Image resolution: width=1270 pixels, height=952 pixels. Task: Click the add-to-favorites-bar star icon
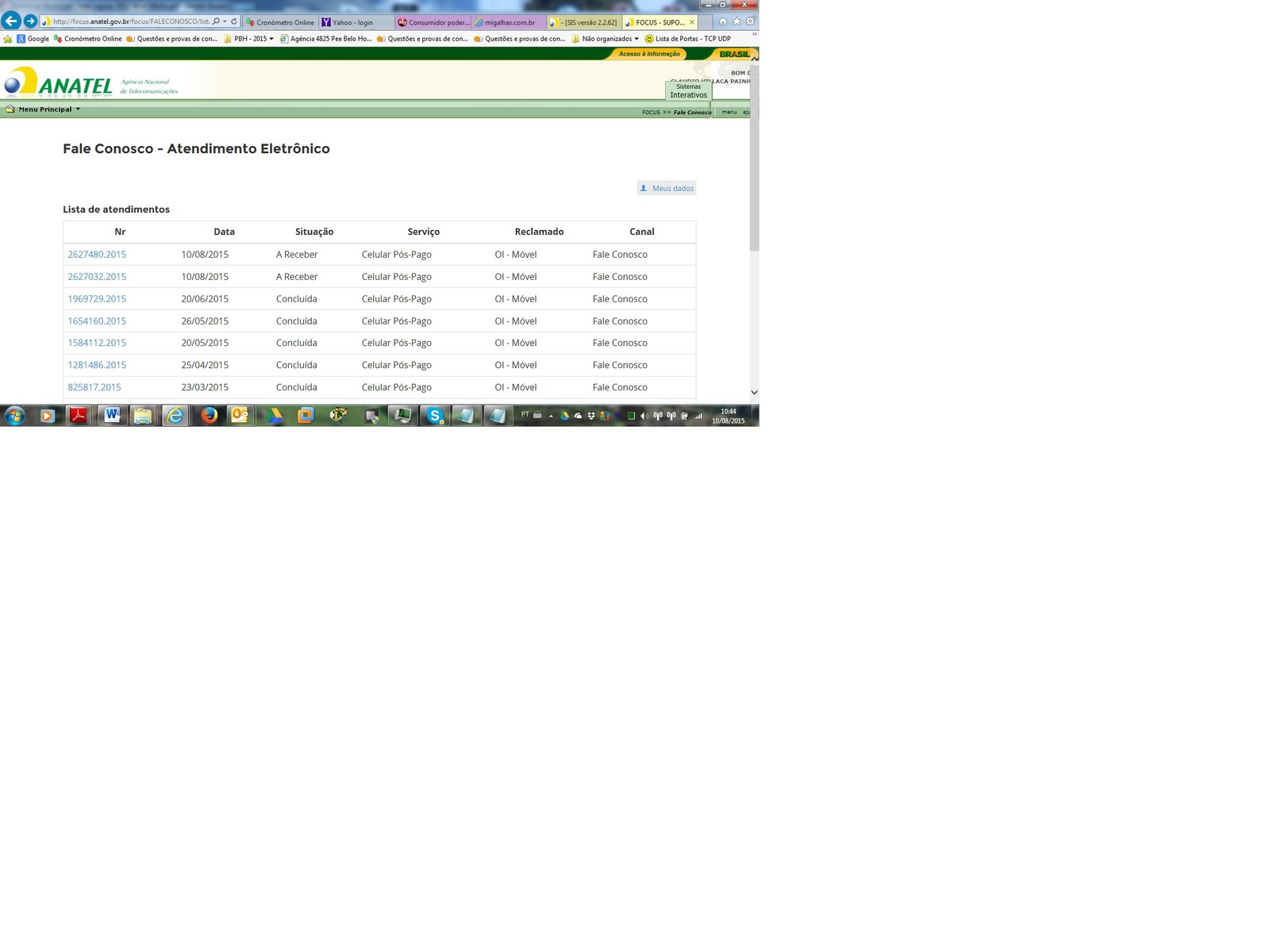point(8,39)
